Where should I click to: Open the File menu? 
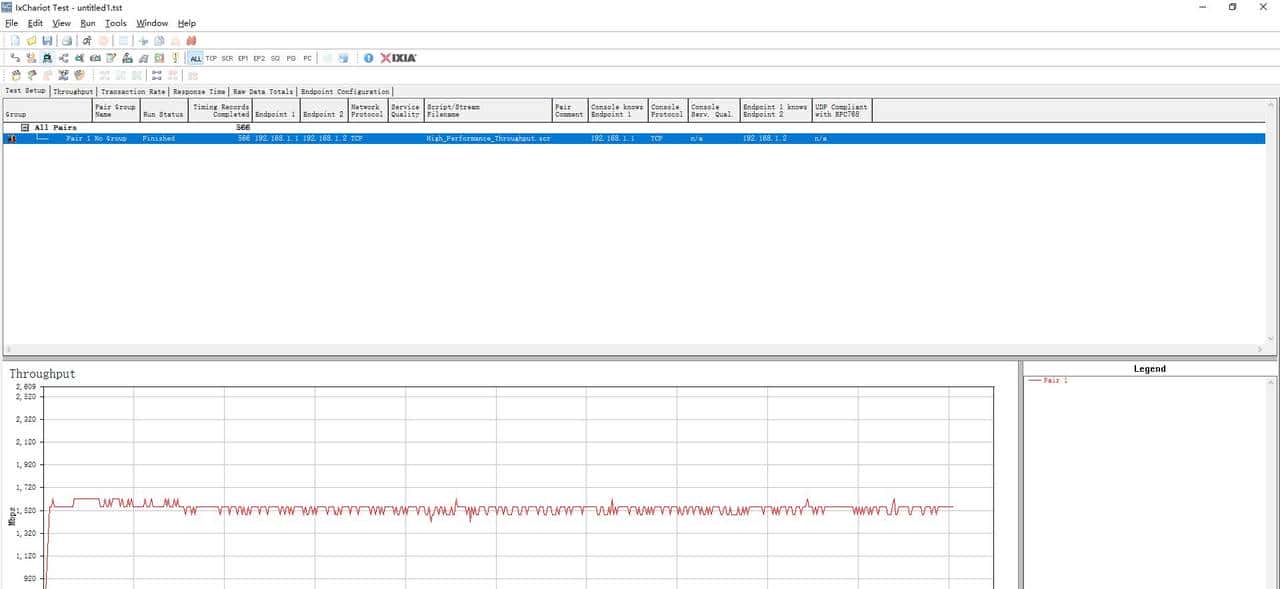coord(12,23)
